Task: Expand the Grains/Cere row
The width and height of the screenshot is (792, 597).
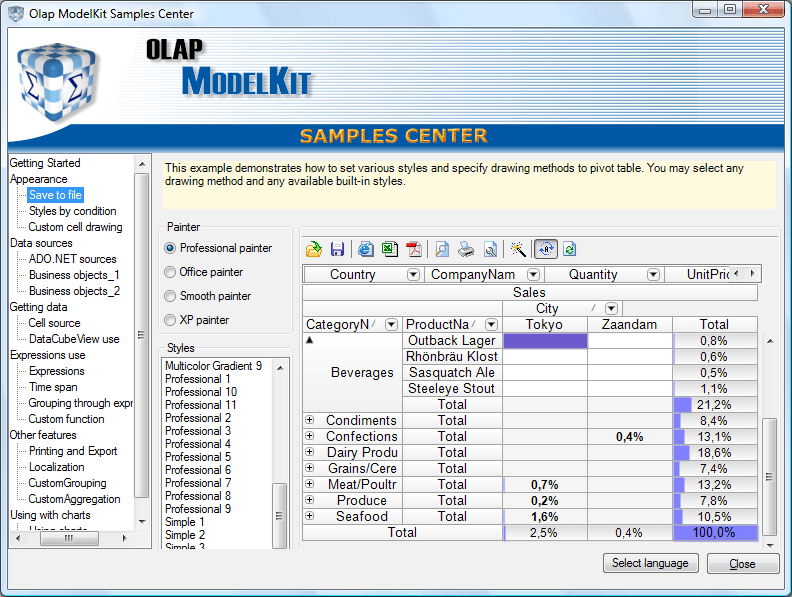Action: point(310,468)
